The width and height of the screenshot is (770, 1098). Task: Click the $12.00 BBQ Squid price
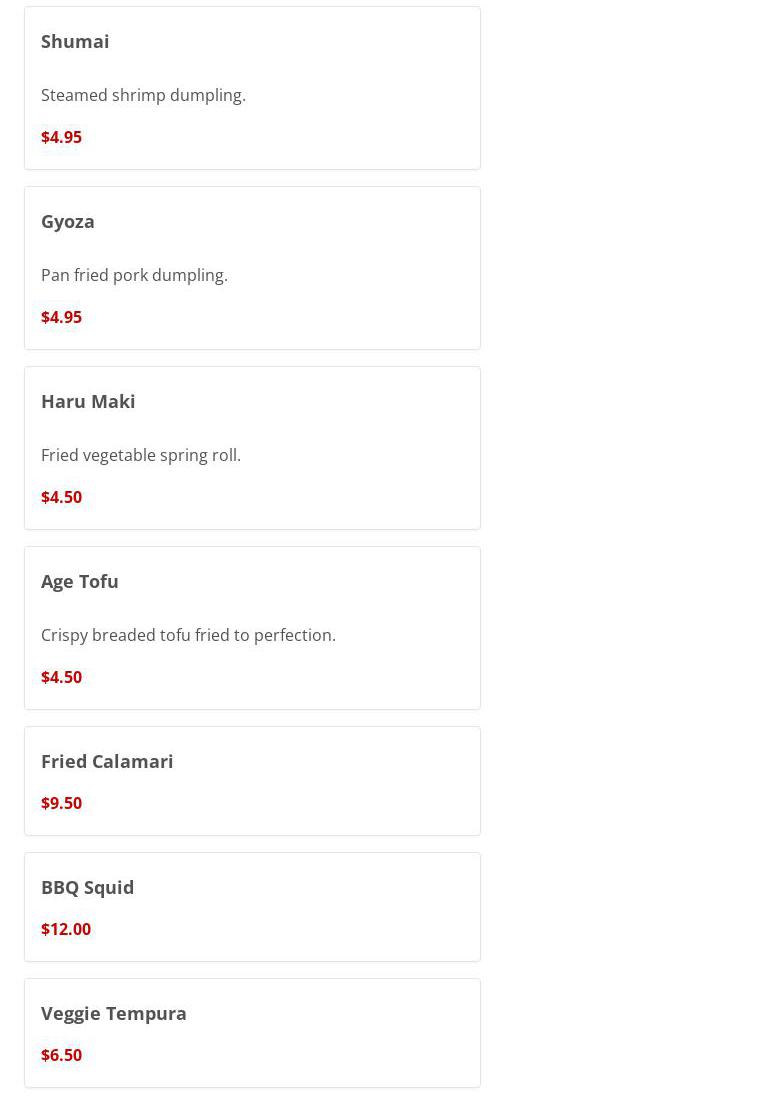click(x=66, y=929)
